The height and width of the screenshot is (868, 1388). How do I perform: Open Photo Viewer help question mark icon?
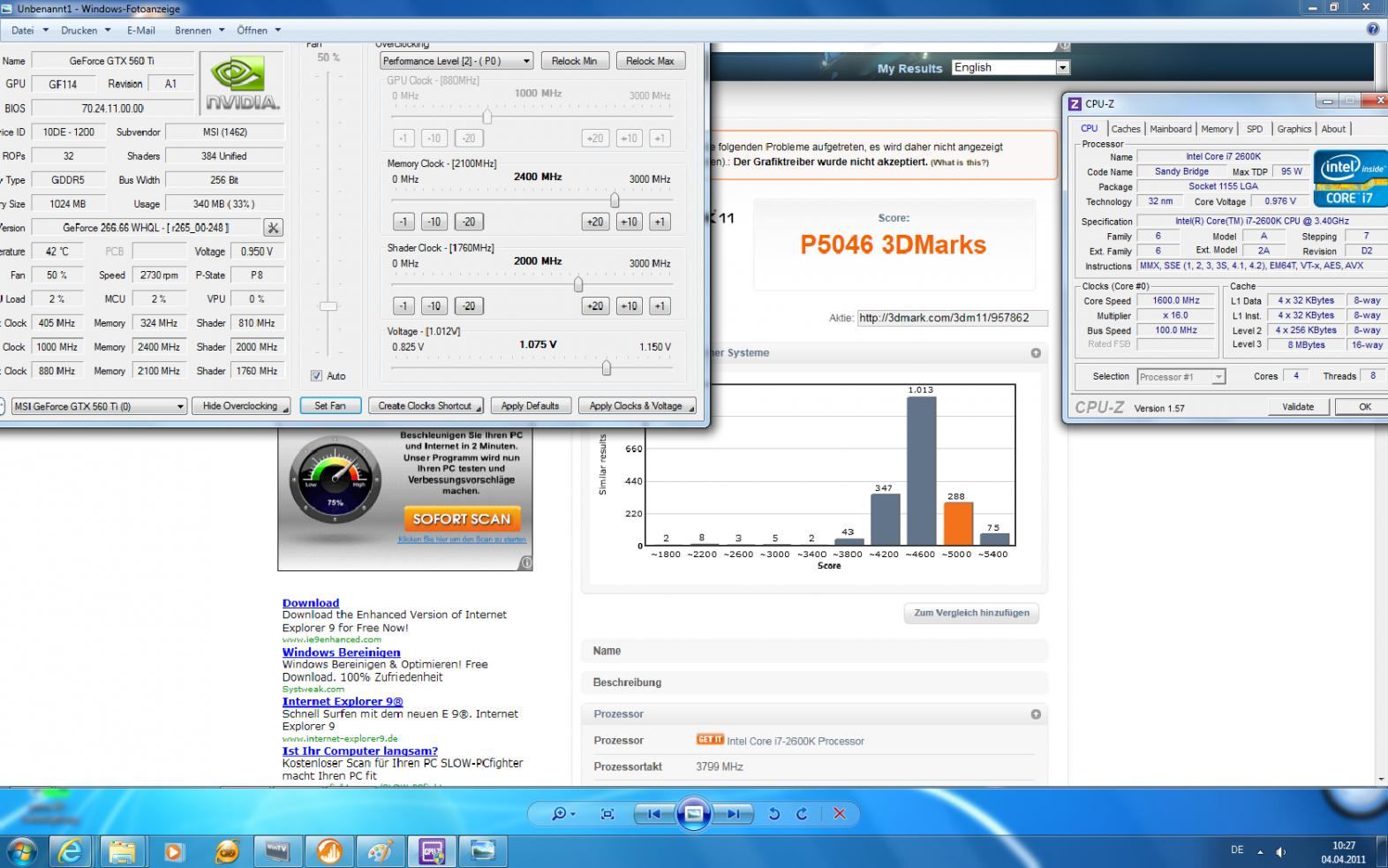[x=1373, y=29]
